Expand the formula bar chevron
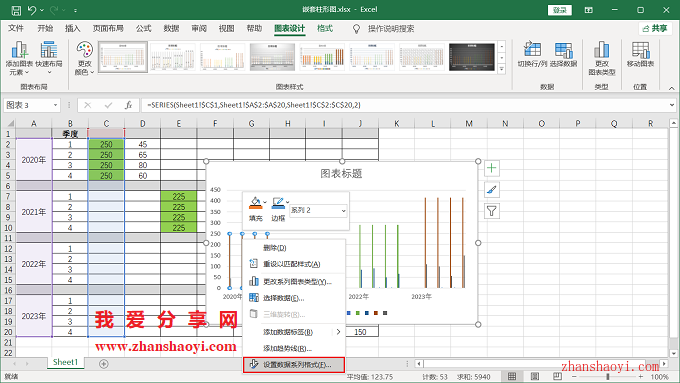The width and height of the screenshot is (680, 383). [672, 105]
